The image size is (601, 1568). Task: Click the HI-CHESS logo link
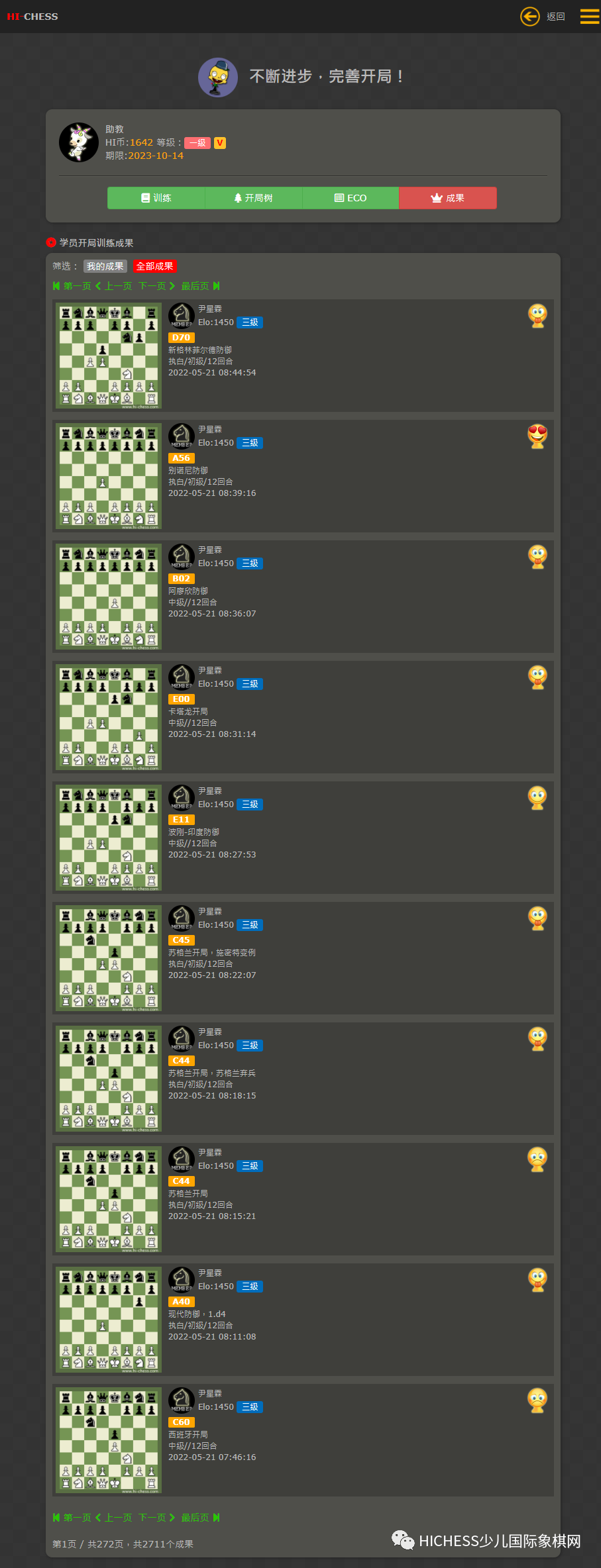coord(32,17)
